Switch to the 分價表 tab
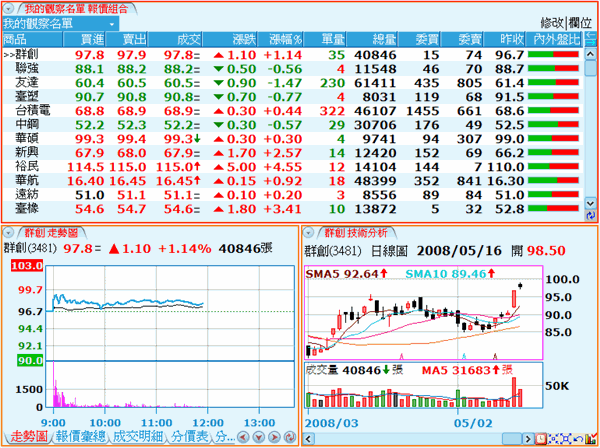The width and height of the screenshot is (600, 448). [188, 437]
